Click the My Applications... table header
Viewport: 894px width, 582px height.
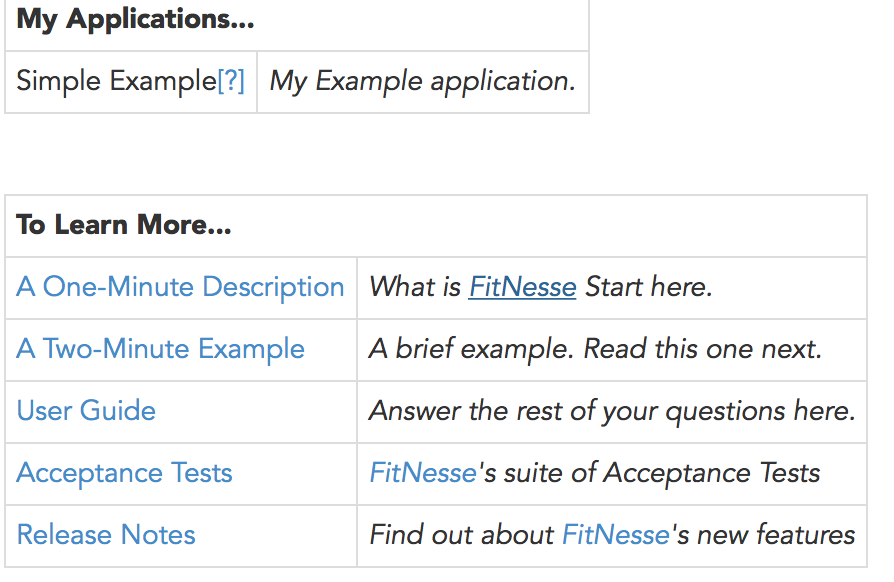coord(135,19)
